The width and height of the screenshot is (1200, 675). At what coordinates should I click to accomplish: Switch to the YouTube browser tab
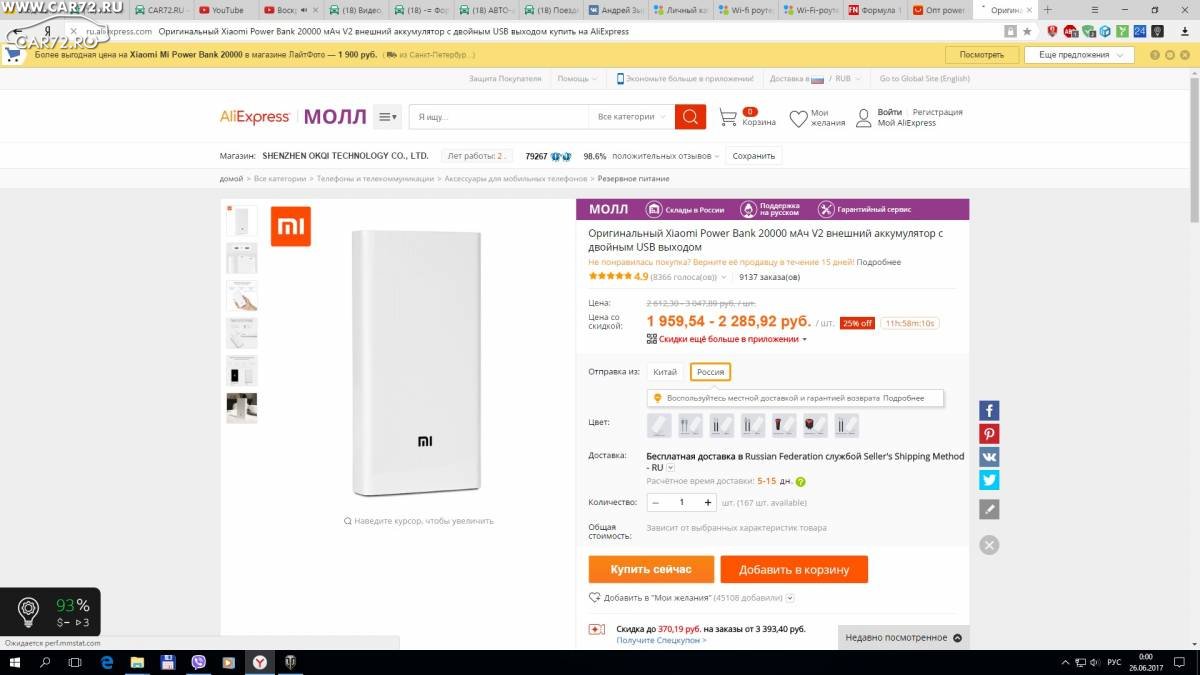(x=222, y=10)
